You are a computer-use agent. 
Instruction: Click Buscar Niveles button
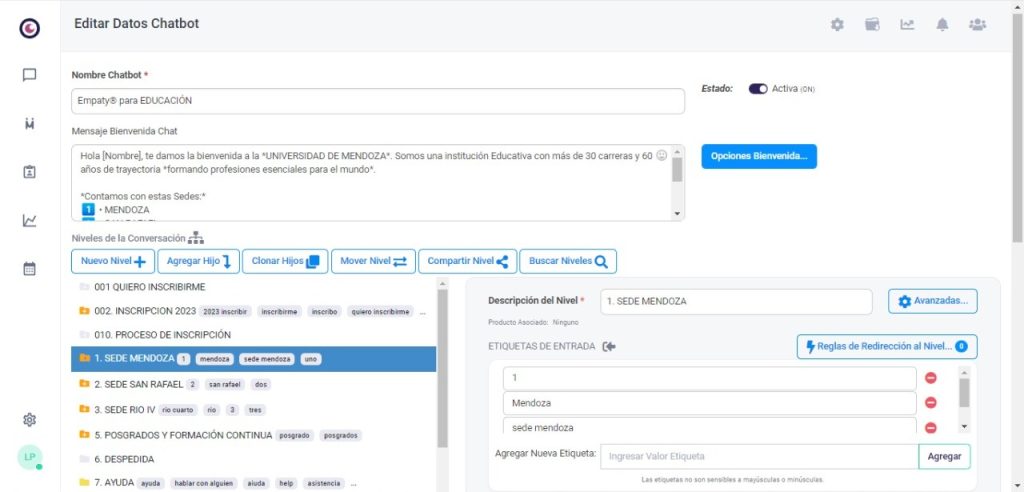pos(568,261)
